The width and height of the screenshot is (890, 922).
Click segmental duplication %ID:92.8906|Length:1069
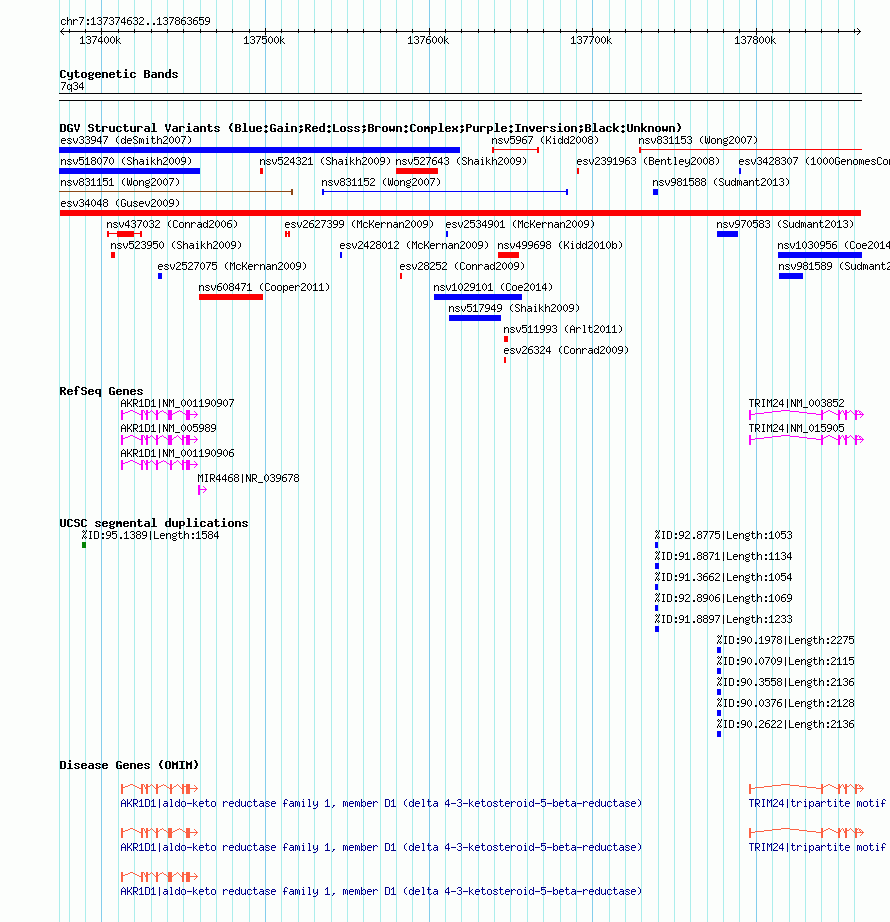coord(724,599)
